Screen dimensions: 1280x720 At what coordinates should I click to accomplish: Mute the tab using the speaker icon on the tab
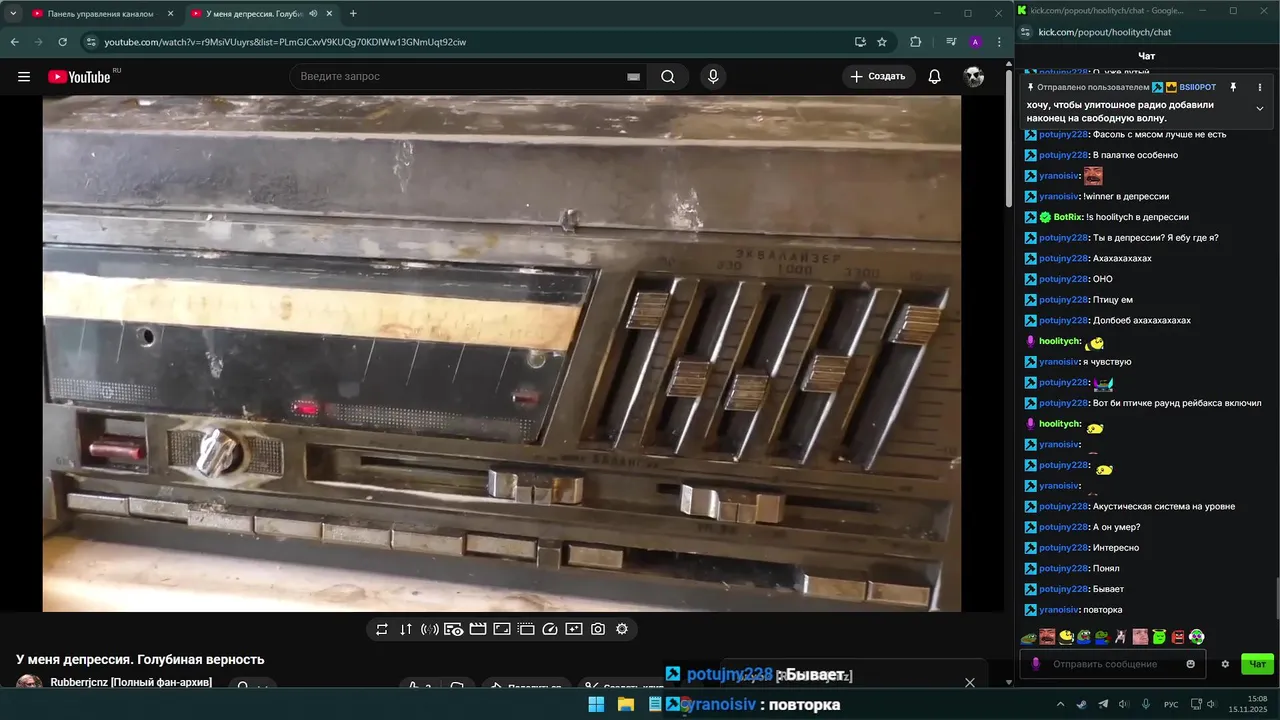point(313,14)
